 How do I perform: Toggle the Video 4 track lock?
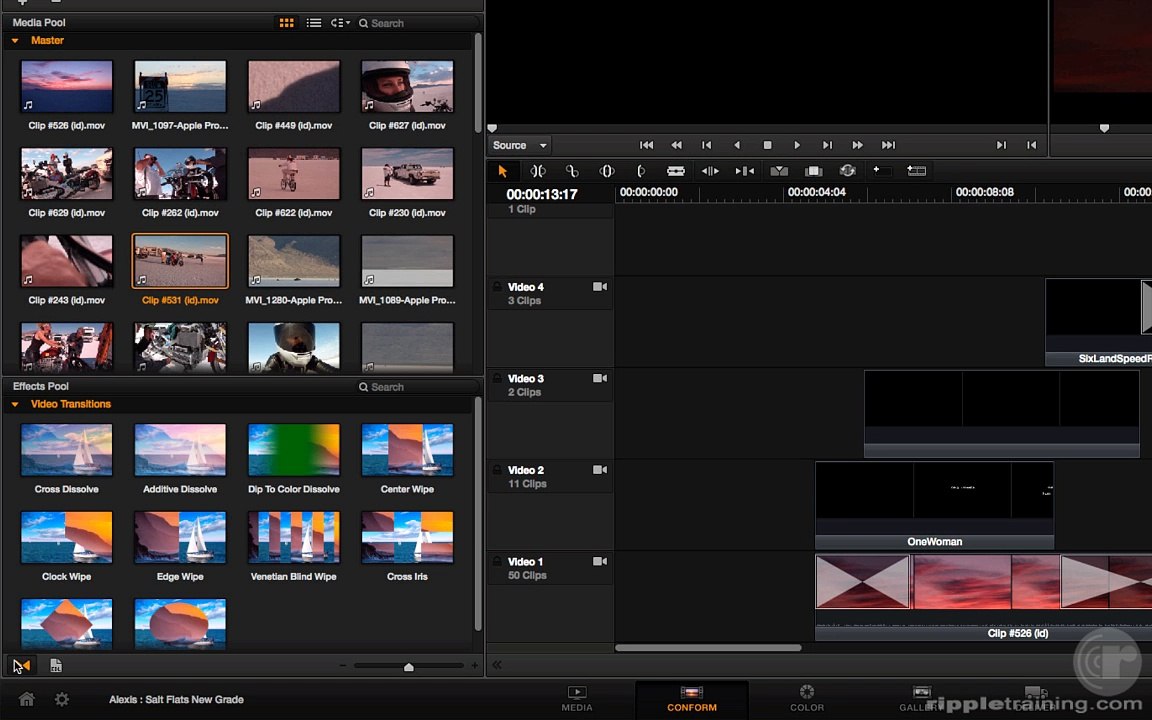[497, 287]
